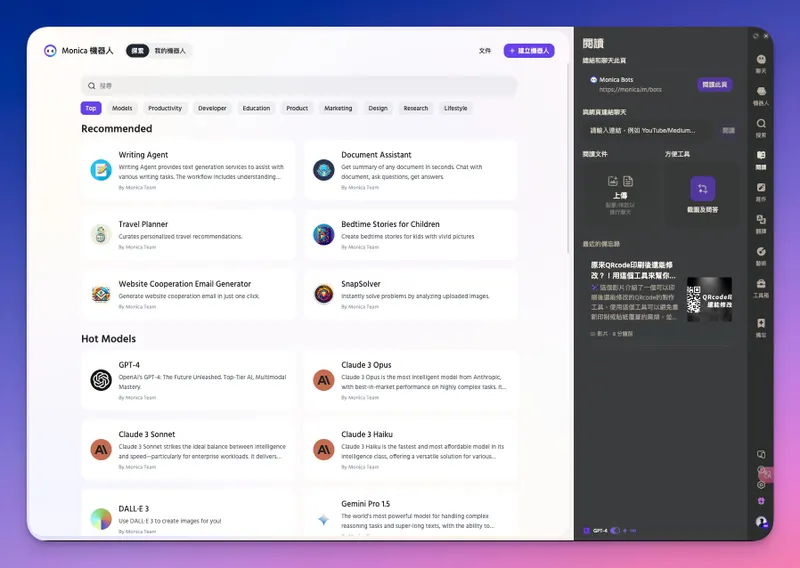
Task: Click the Writing Agent bot icon
Action: (101, 170)
